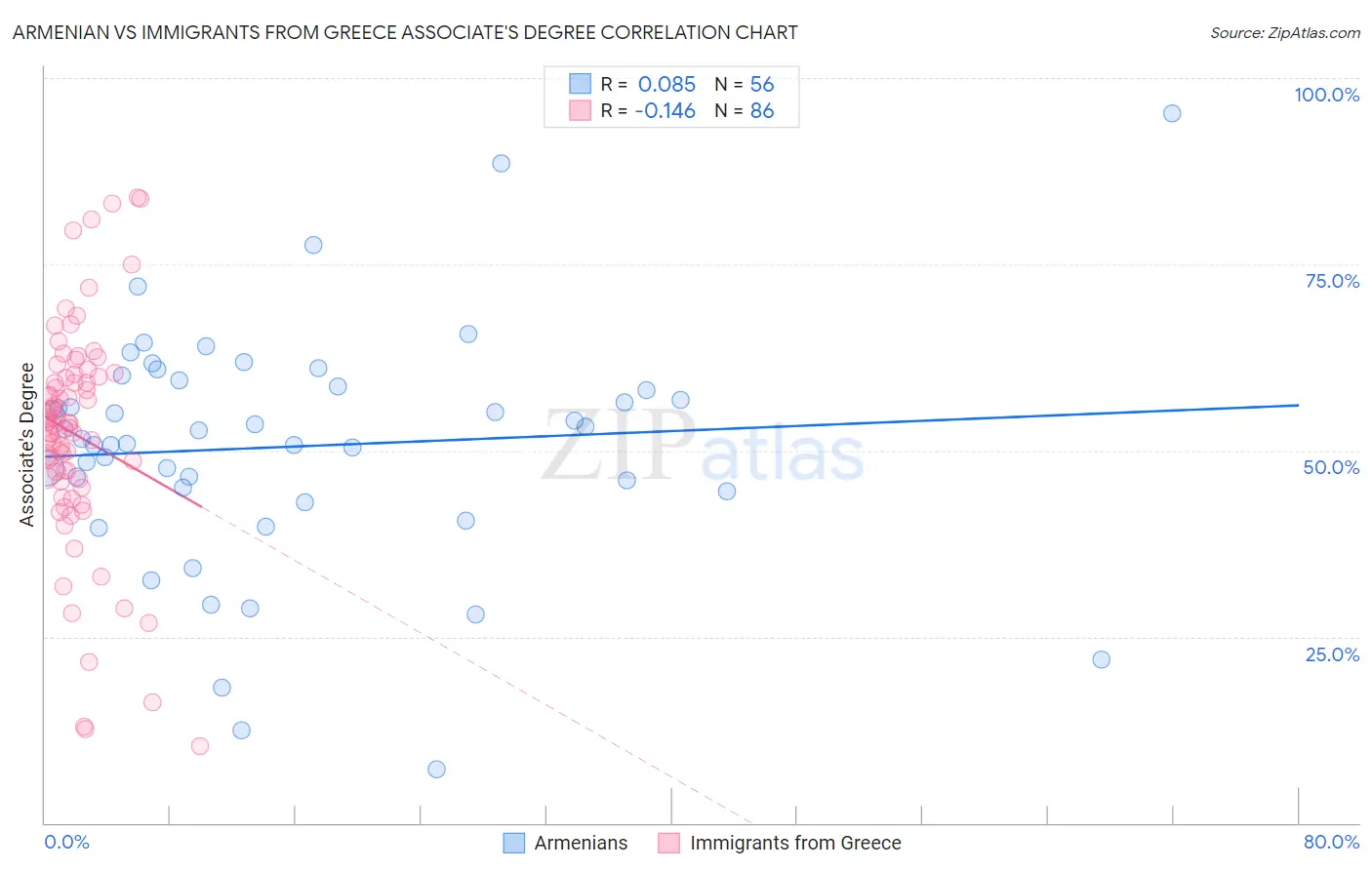Click the blue swatch beside R = 0.085
The image size is (1372, 870).
[580, 84]
